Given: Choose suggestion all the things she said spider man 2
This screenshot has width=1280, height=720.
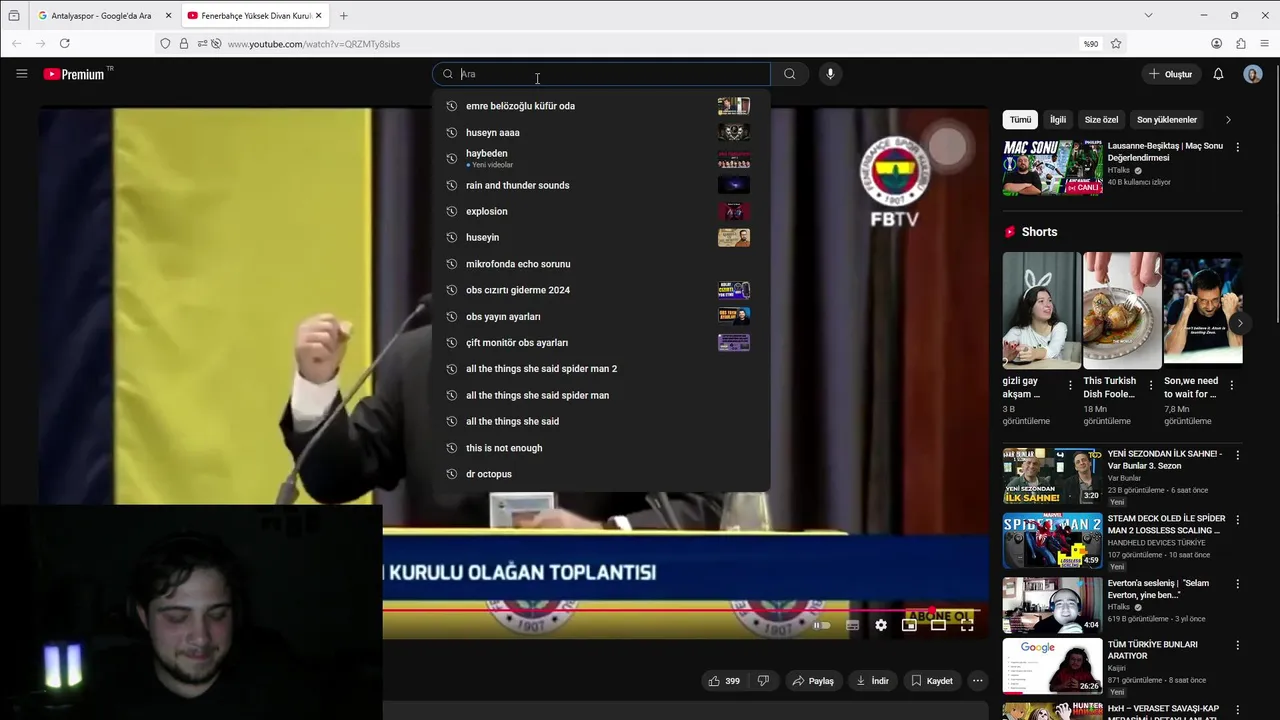Looking at the screenshot, I should (x=601, y=369).
